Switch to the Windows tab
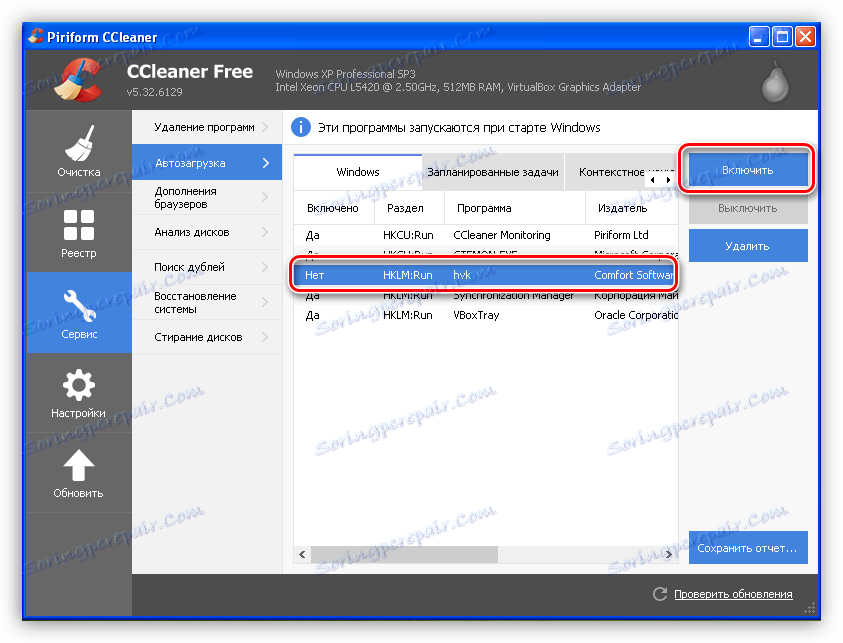 358,172
